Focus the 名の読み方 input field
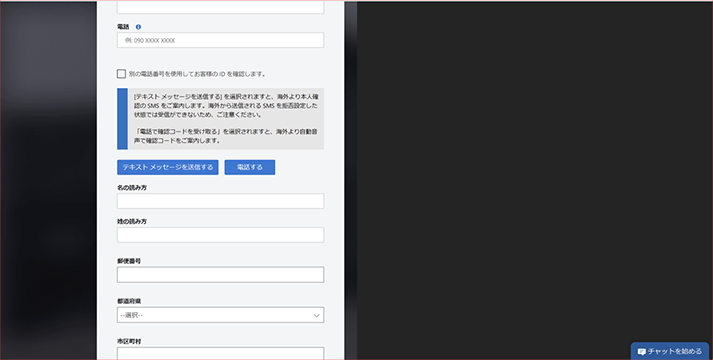The image size is (713, 360). coord(221,201)
